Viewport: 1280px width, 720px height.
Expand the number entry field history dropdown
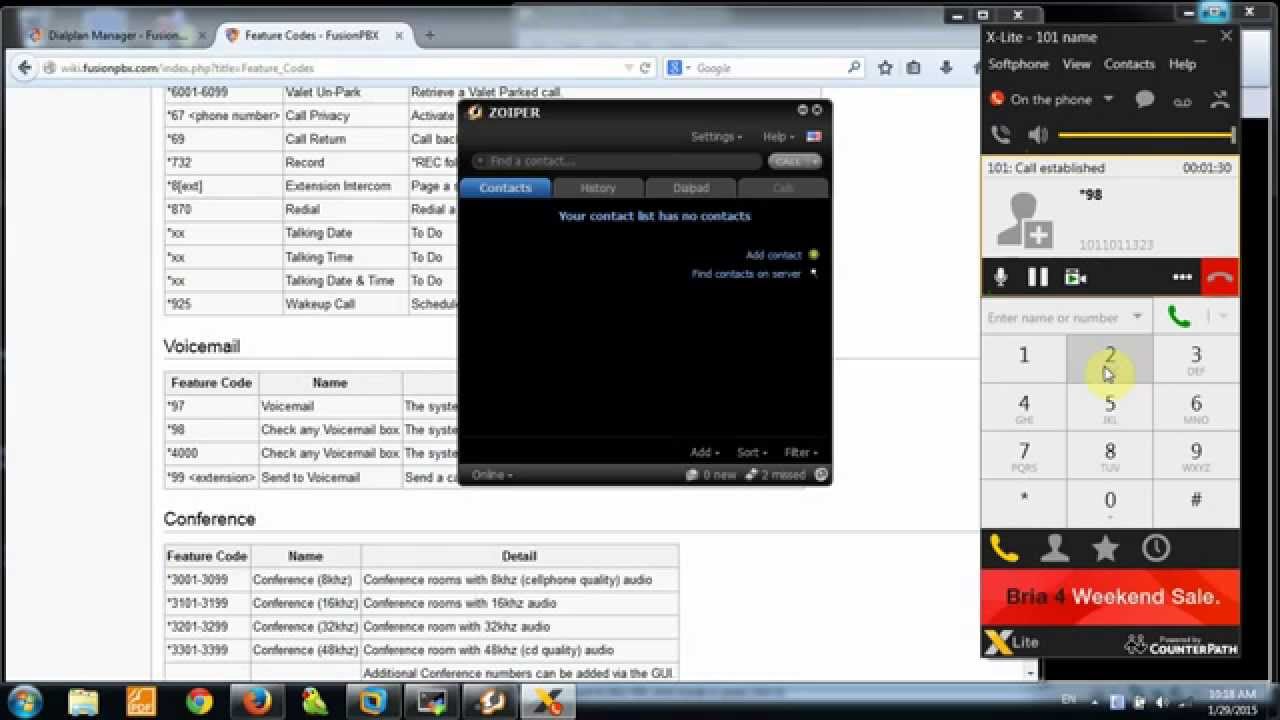pos(1137,317)
